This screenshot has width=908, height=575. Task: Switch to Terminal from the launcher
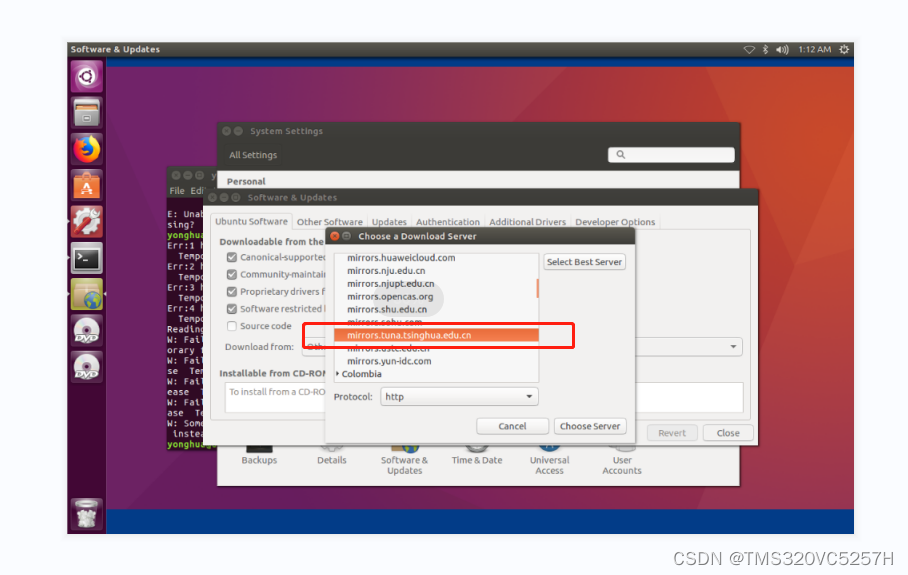point(87,258)
